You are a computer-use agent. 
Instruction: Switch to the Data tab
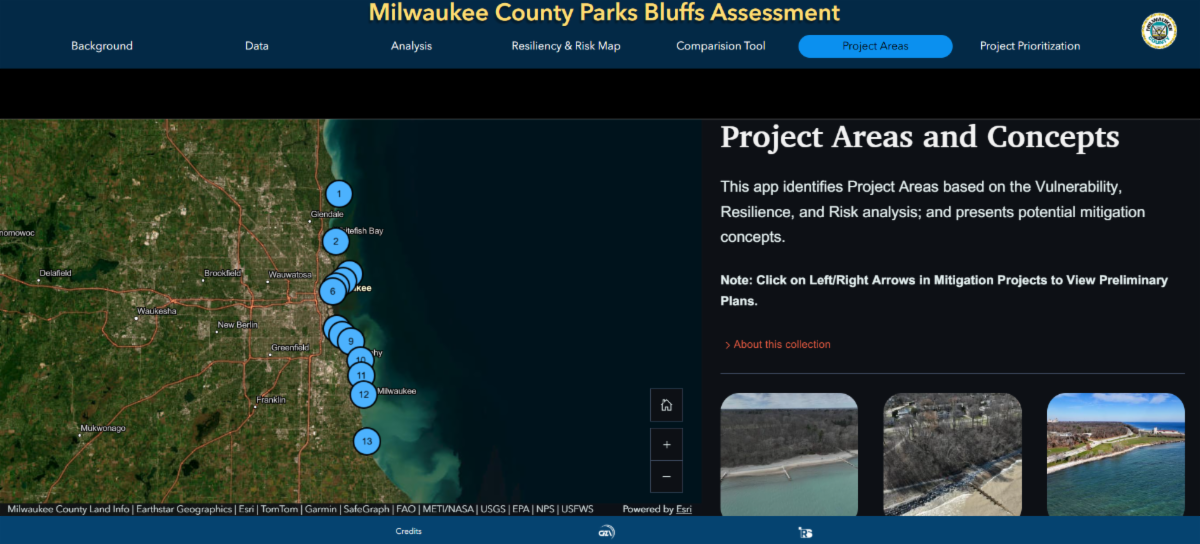[257, 46]
